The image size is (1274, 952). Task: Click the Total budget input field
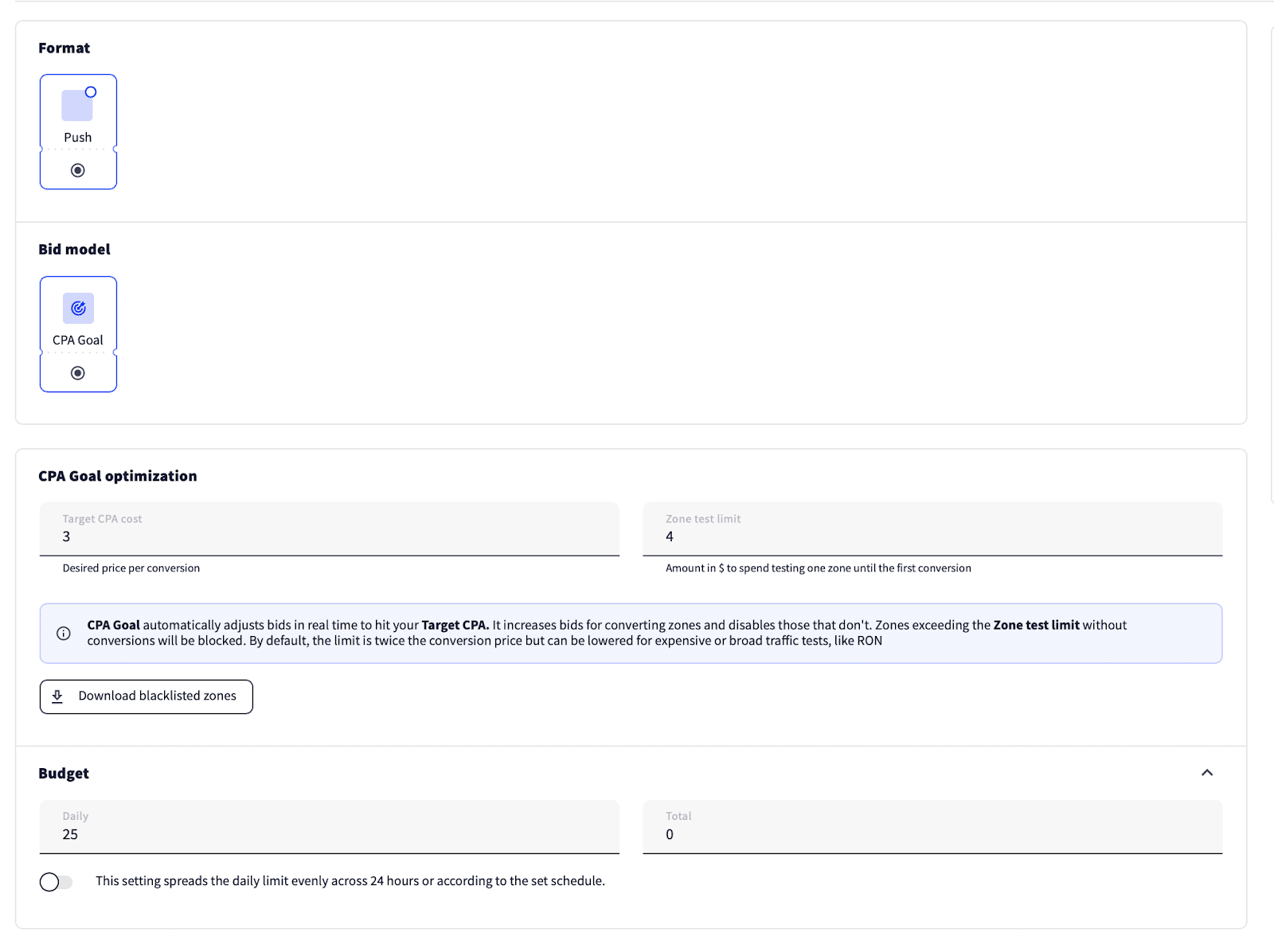pyautogui.click(x=932, y=833)
